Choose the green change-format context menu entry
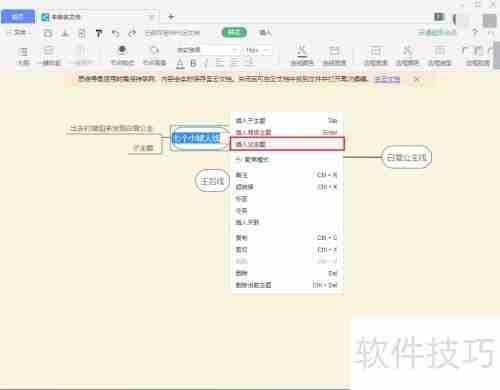Screen dimensions: 500x390 pyautogui.click(x=287, y=159)
